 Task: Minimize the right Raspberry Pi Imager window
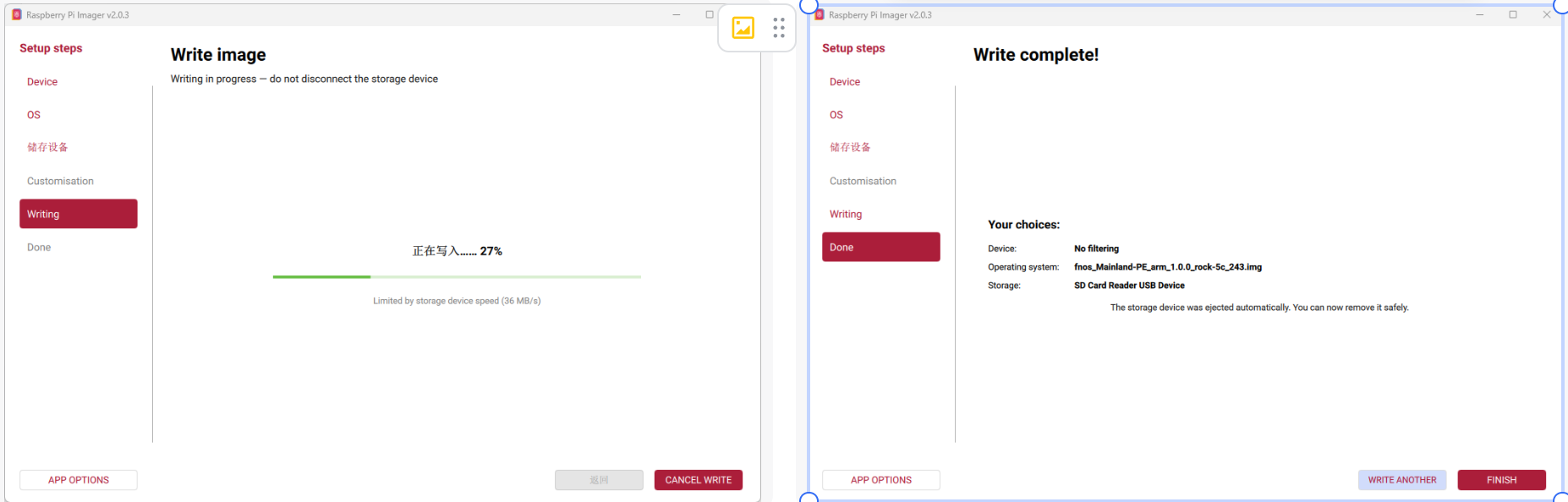point(1479,14)
